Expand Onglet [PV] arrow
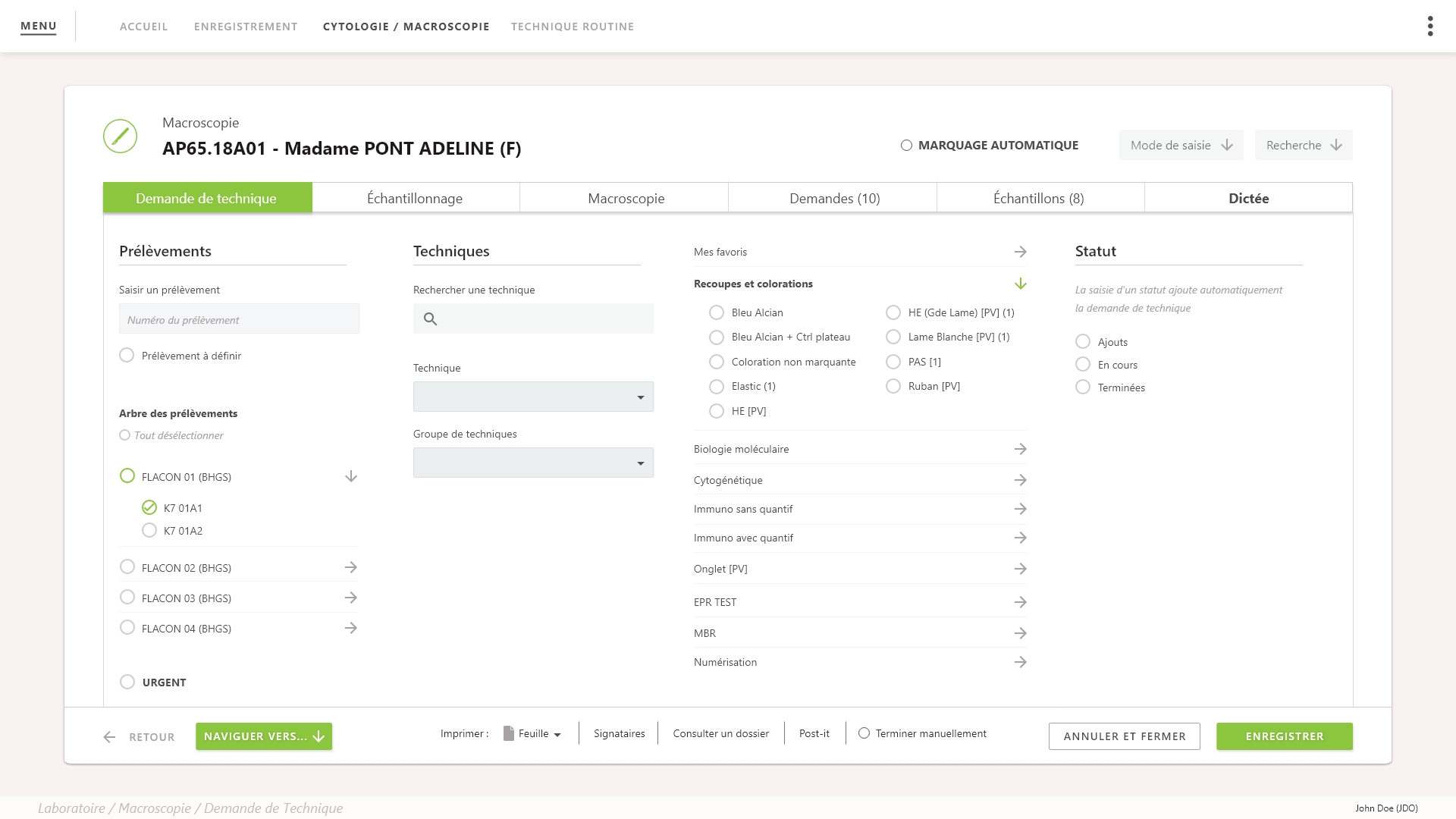1456x819 pixels. 1021,569
